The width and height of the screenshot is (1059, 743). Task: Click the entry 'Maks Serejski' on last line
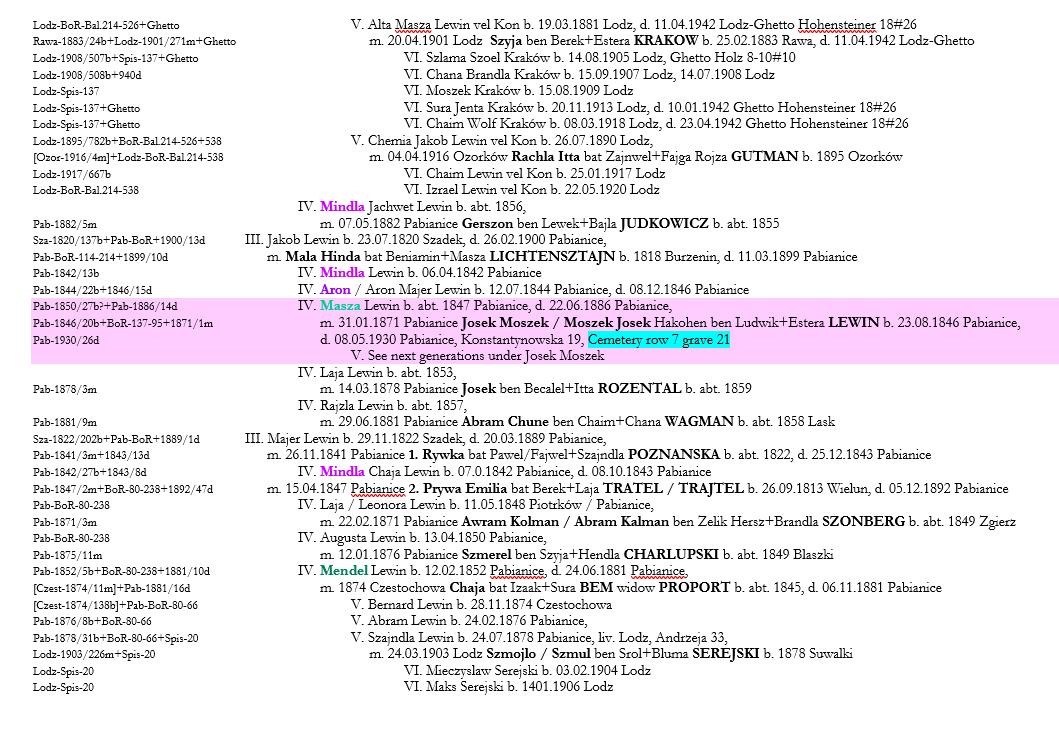pyautogui.click(x=468, y=687)
